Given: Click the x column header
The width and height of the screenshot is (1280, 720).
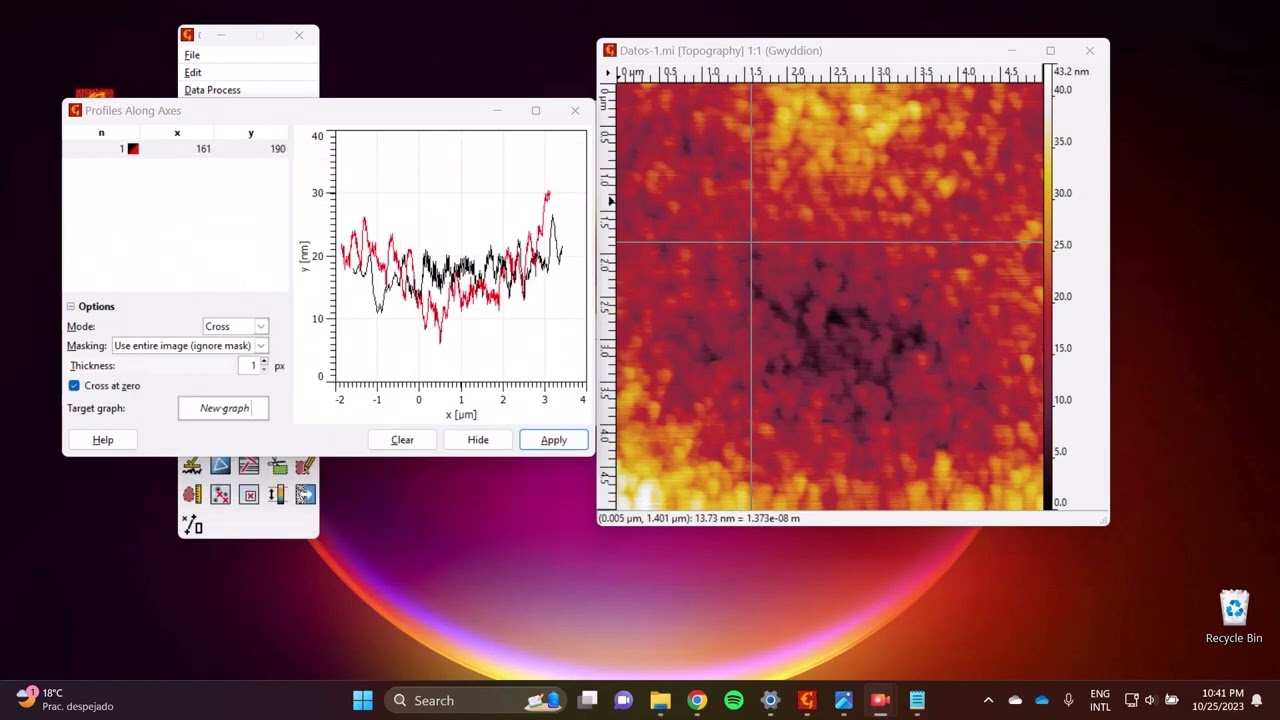Looking at the screenshot, I should [x=177, y=133].
